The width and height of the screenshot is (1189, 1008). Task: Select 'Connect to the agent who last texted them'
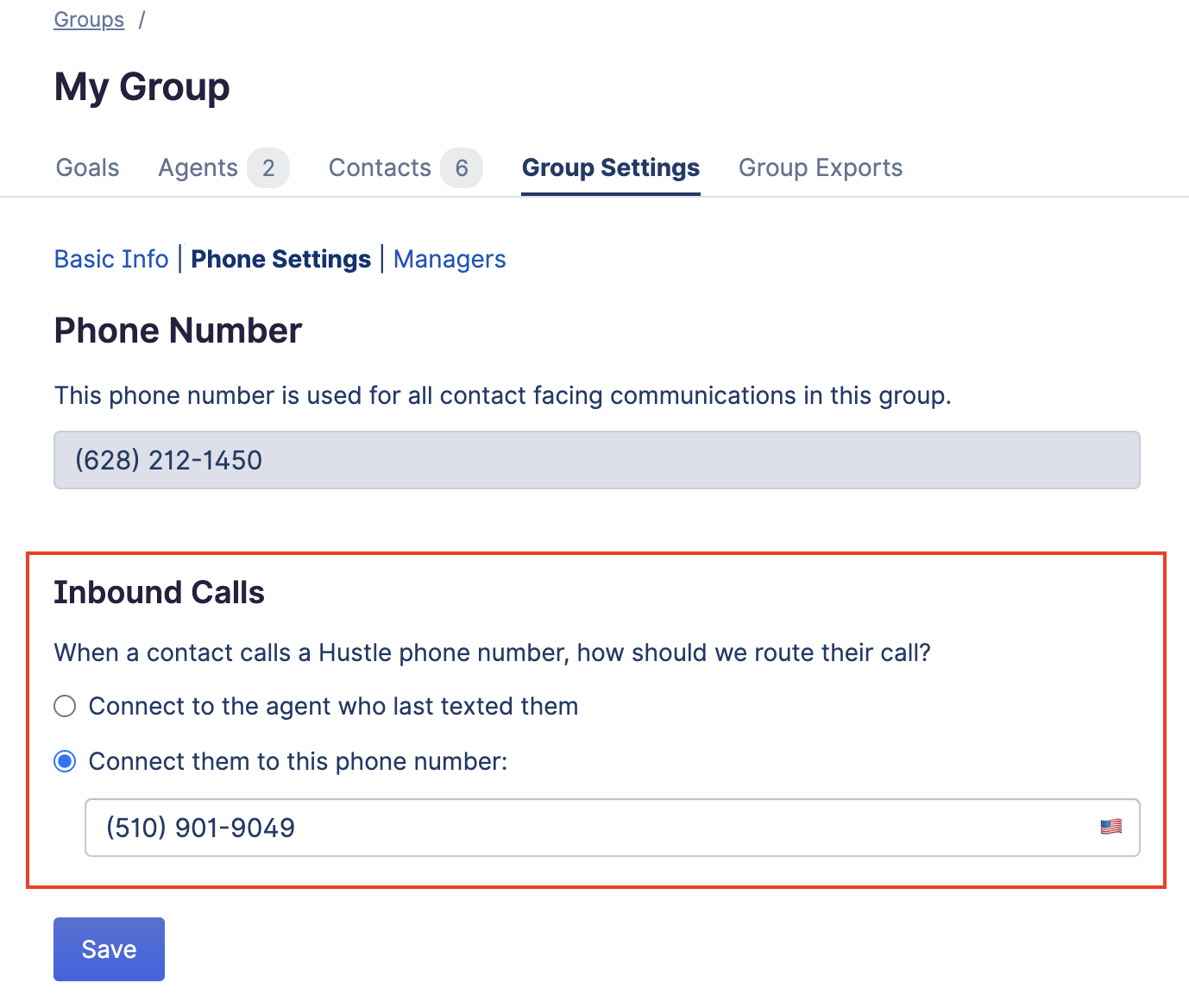[x=65, y=707]
